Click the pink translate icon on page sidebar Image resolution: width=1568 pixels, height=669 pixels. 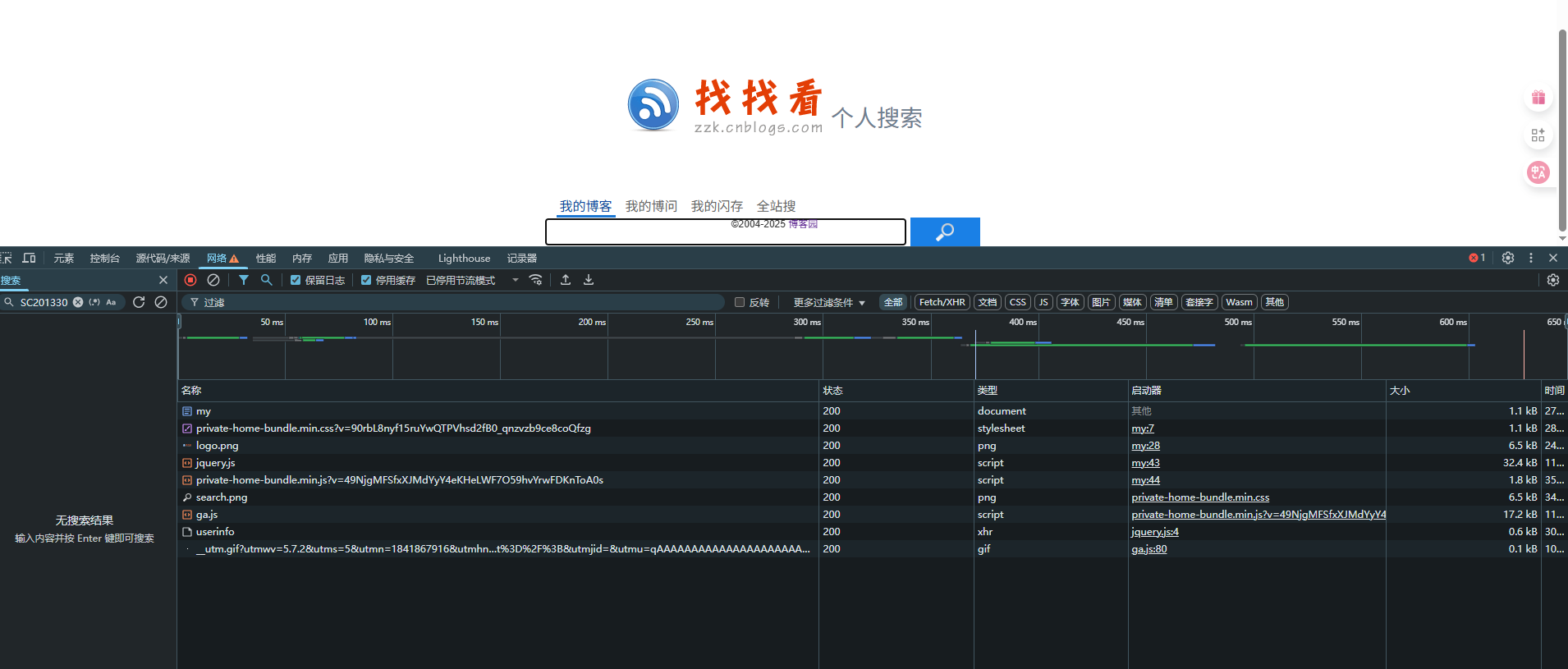1538,172
